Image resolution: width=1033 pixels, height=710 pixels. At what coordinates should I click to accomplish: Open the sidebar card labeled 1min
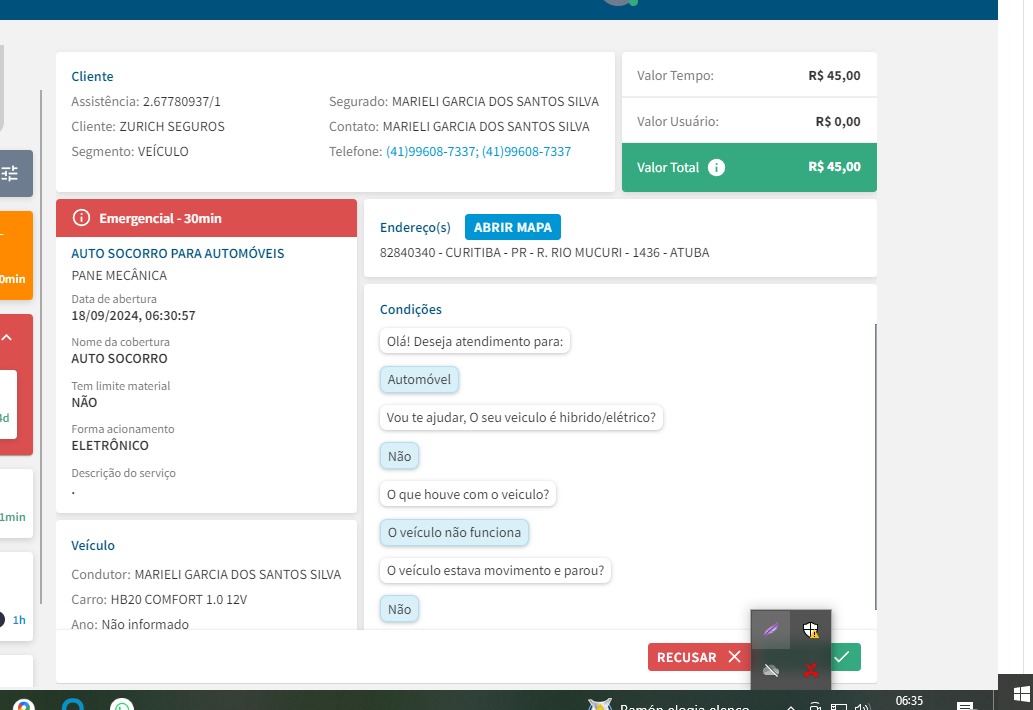tap(16, 503)
